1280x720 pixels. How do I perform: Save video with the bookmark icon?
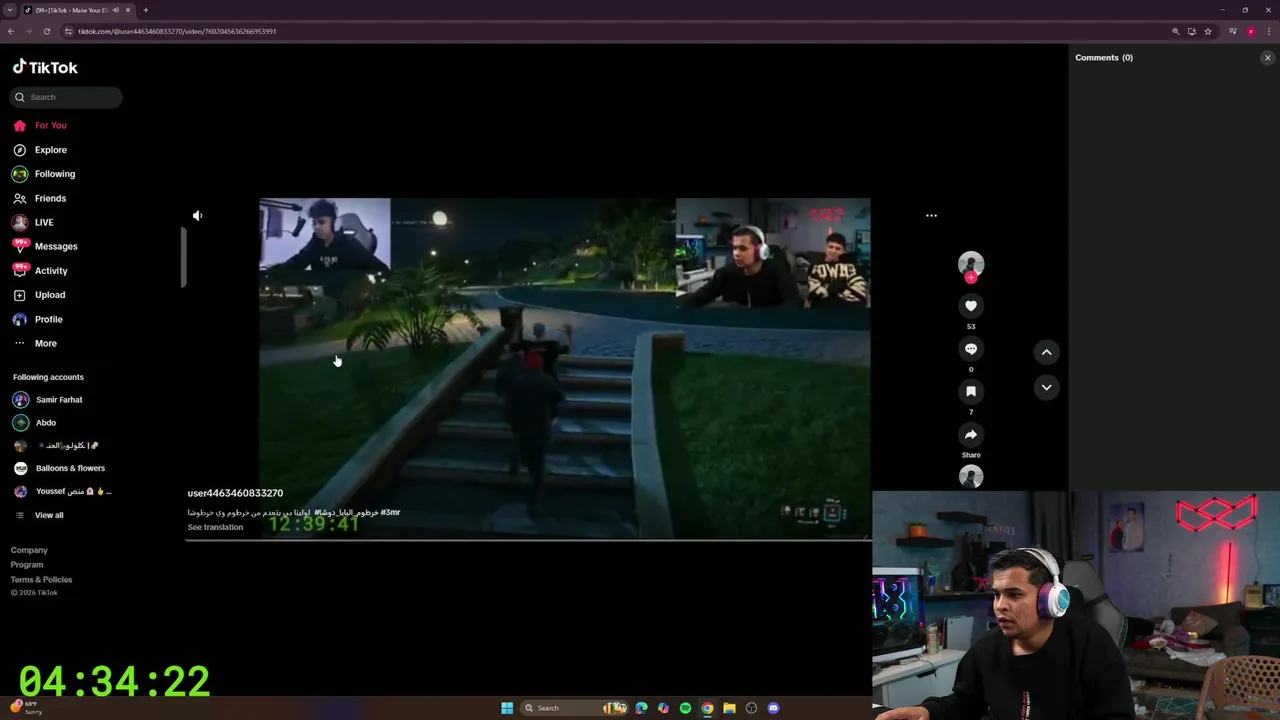971,391
